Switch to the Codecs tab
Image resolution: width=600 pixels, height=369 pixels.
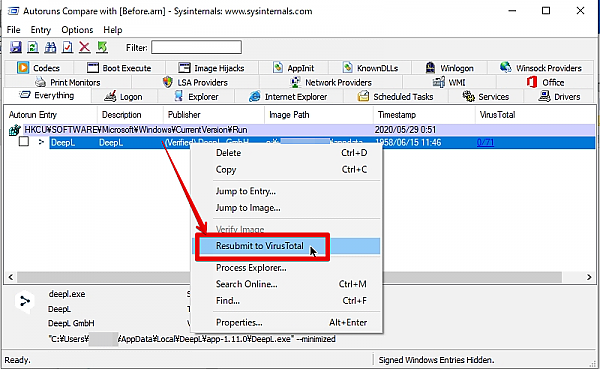click(39, 68)
